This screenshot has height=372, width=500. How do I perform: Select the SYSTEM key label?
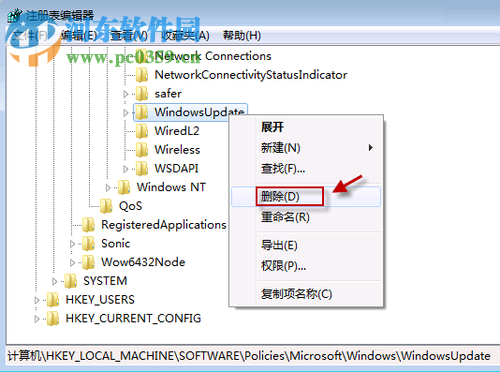(x=105, y=281)
